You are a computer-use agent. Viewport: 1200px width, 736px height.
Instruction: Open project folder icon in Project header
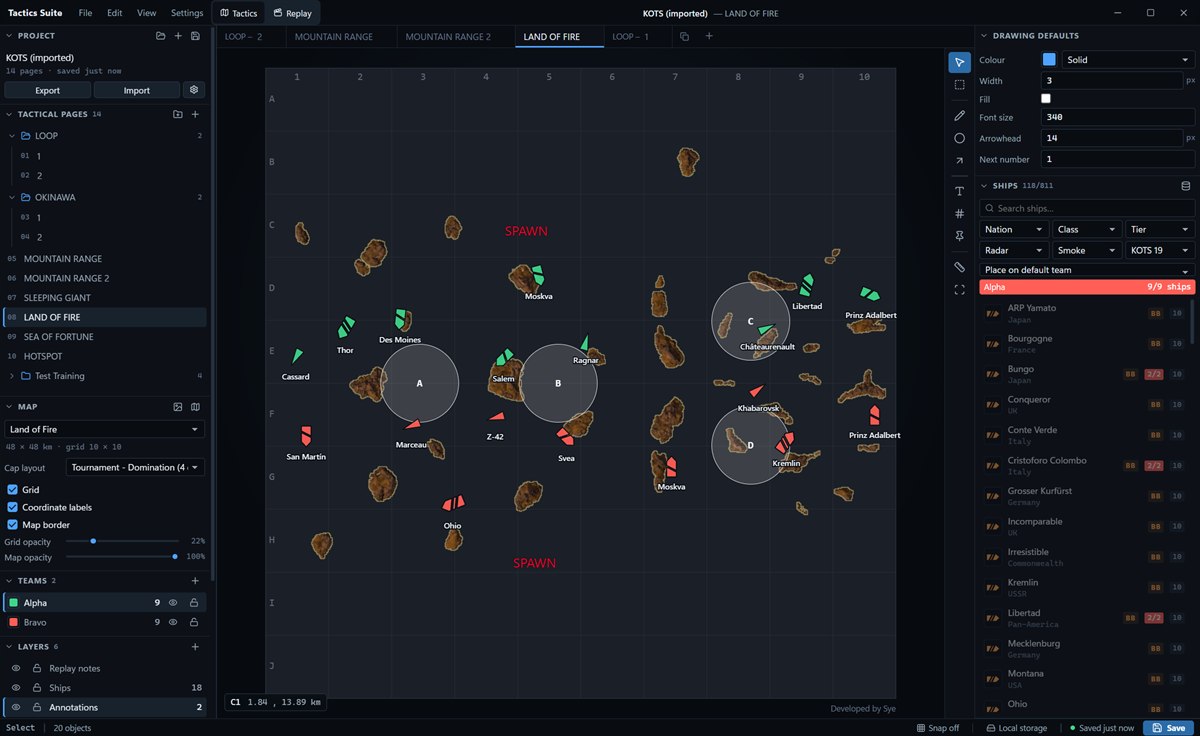tap(160, 36)
